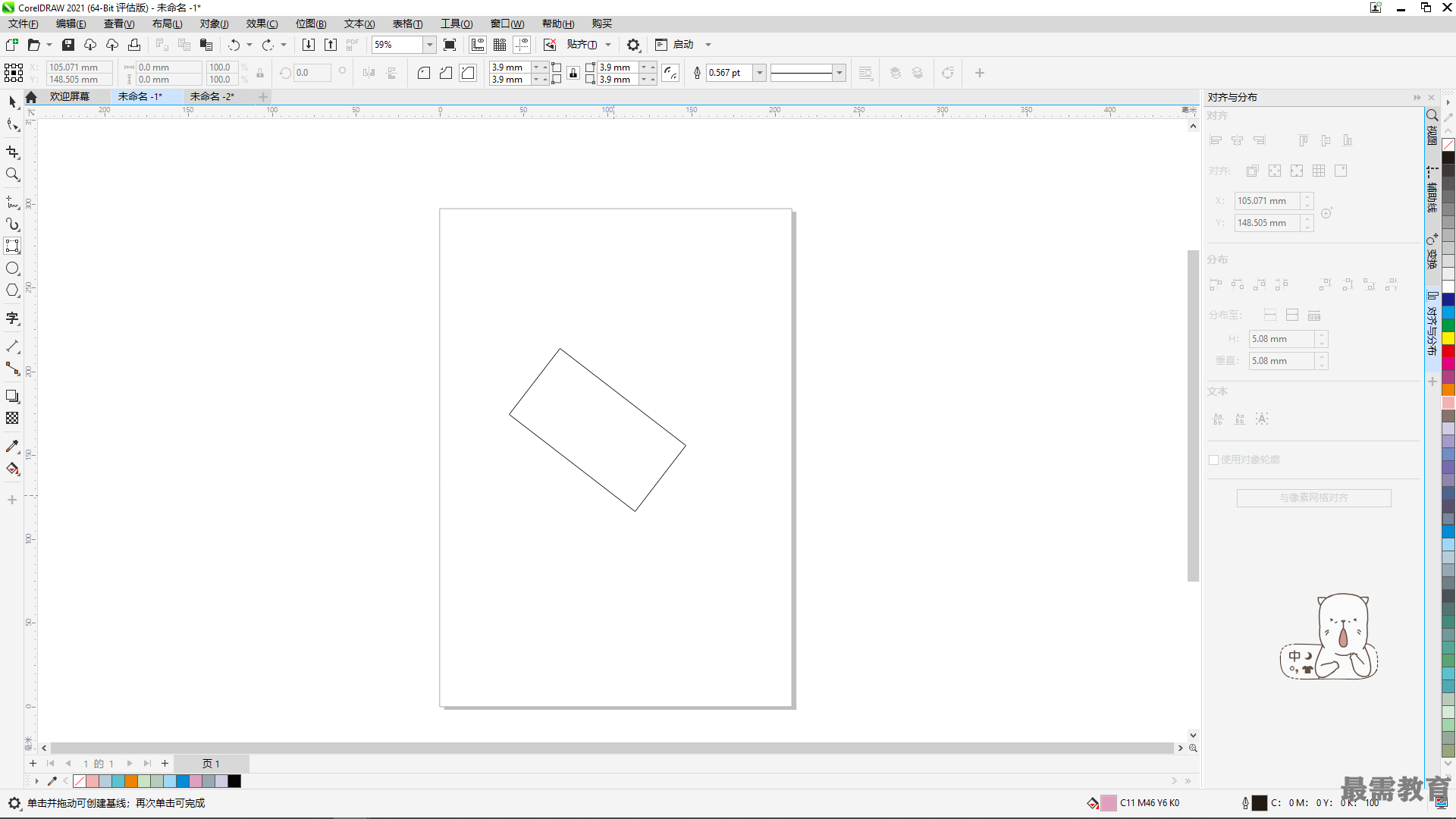Image resolution: width=1456 pixels, height=819 pixels.
Task: Choose the chamfered corner style
Action: click(468, 73)
